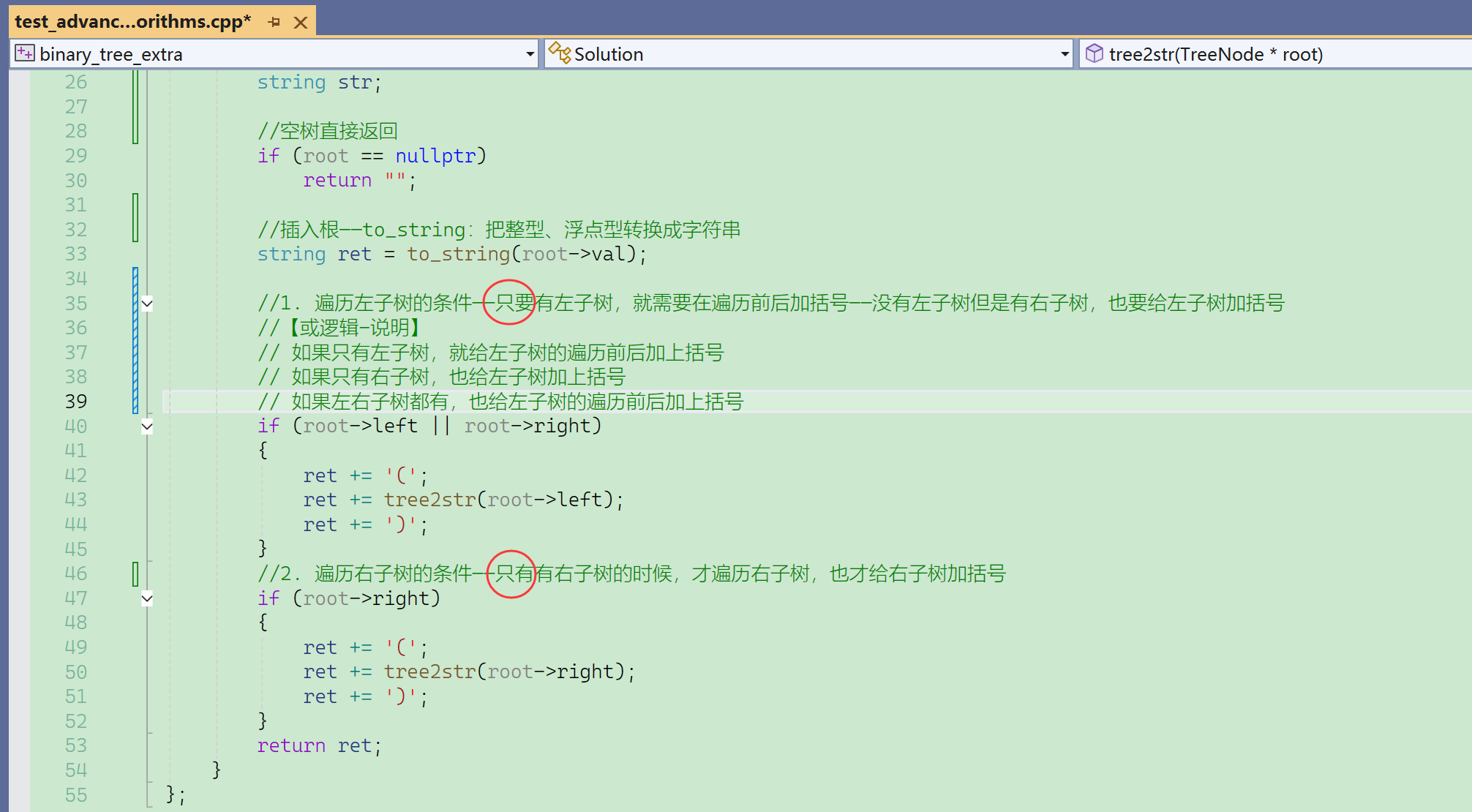Open the Solution scope dropdown arrow
1472x812 pixels.
click(1064, 54)
